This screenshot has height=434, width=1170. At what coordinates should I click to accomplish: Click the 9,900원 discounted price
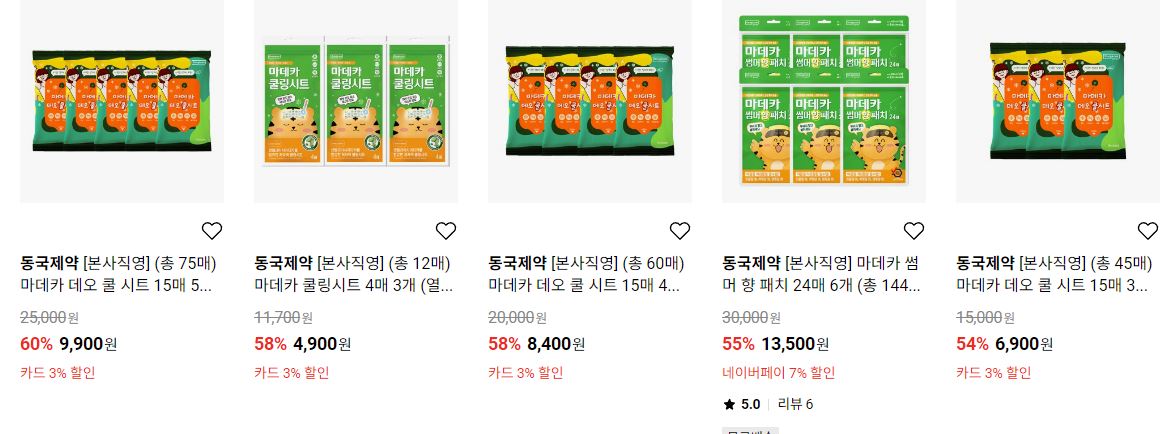(88, 344)
